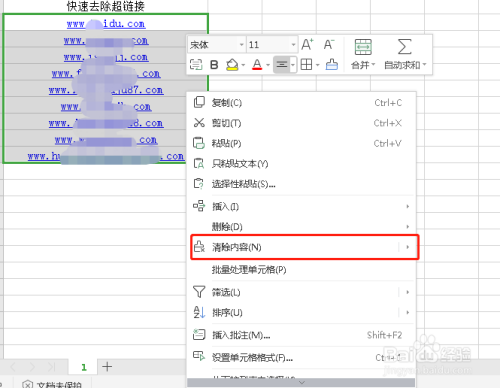Click the hyperlink ending in idu.com

tap(106, 24)
